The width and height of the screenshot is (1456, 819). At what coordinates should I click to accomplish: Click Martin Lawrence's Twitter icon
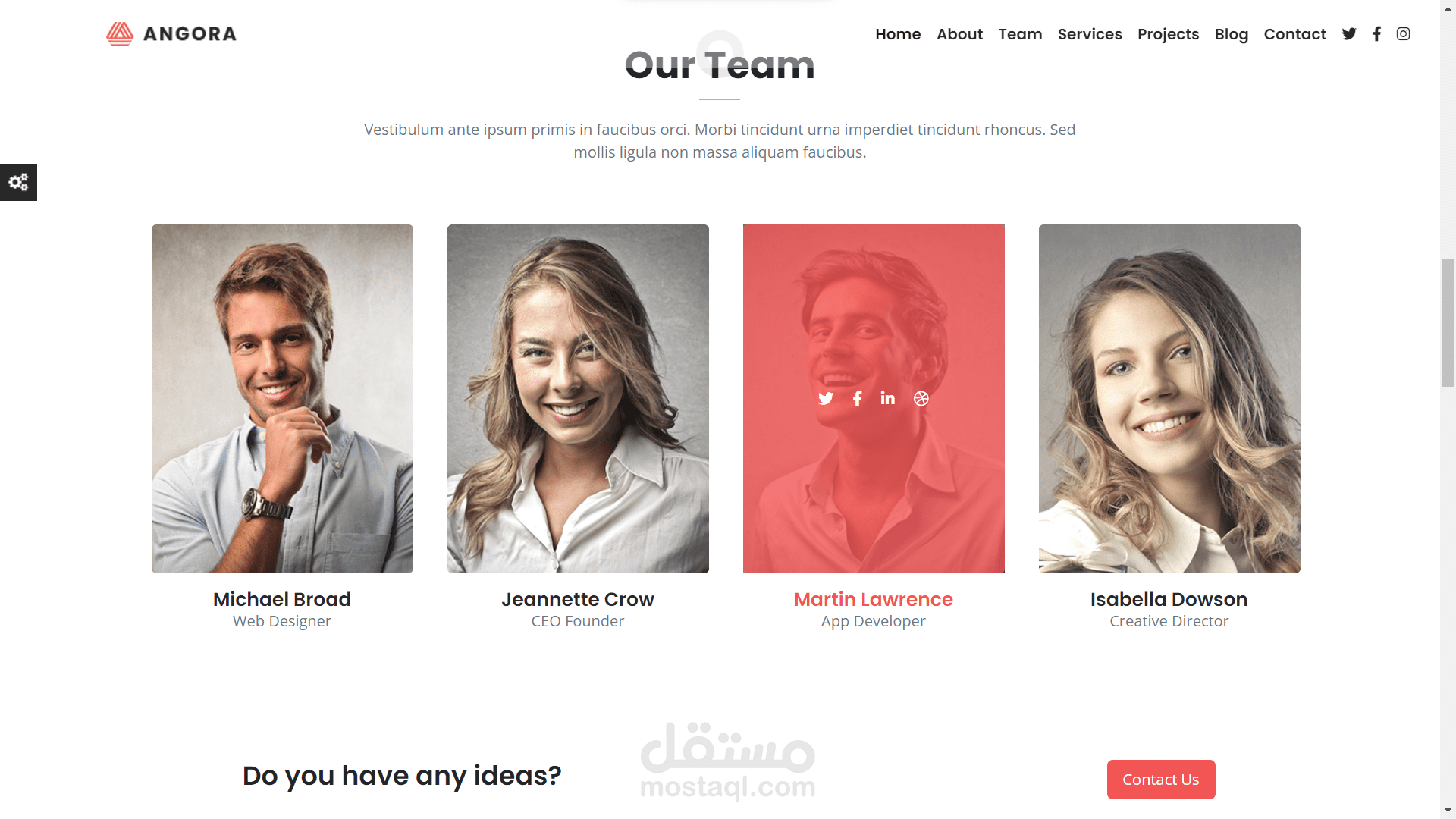(826, 399)
